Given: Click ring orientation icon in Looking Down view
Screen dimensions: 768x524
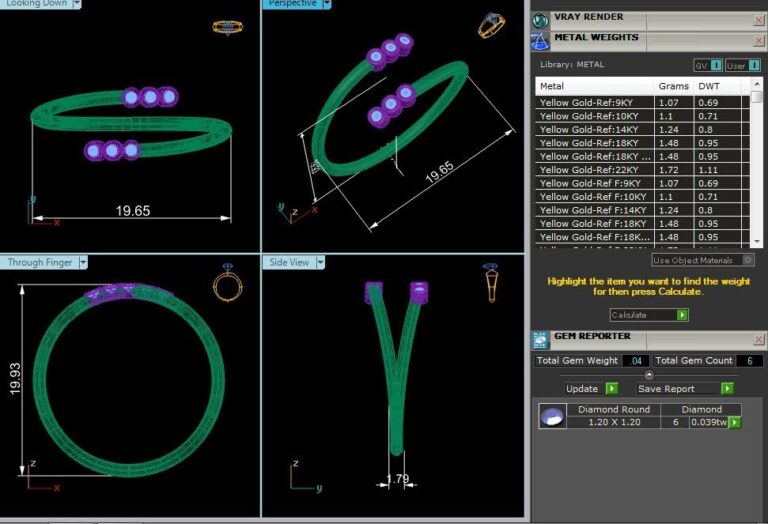Looking at the screenshot, I should click(227, 27).
